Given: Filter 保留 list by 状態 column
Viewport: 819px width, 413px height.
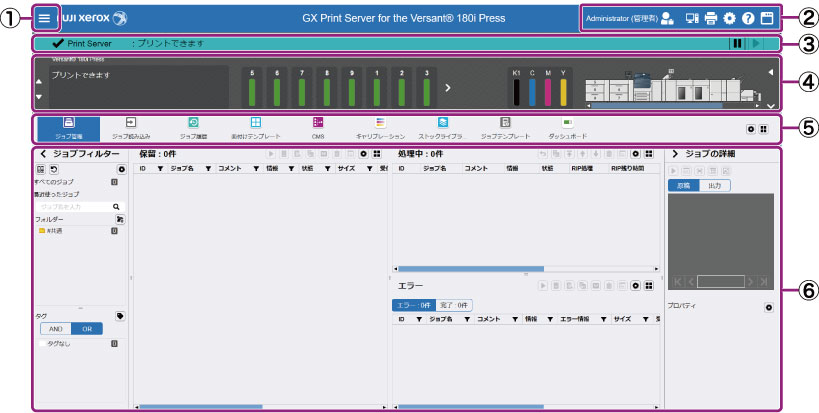Looking at the screenshot, I should coord(327,169).
